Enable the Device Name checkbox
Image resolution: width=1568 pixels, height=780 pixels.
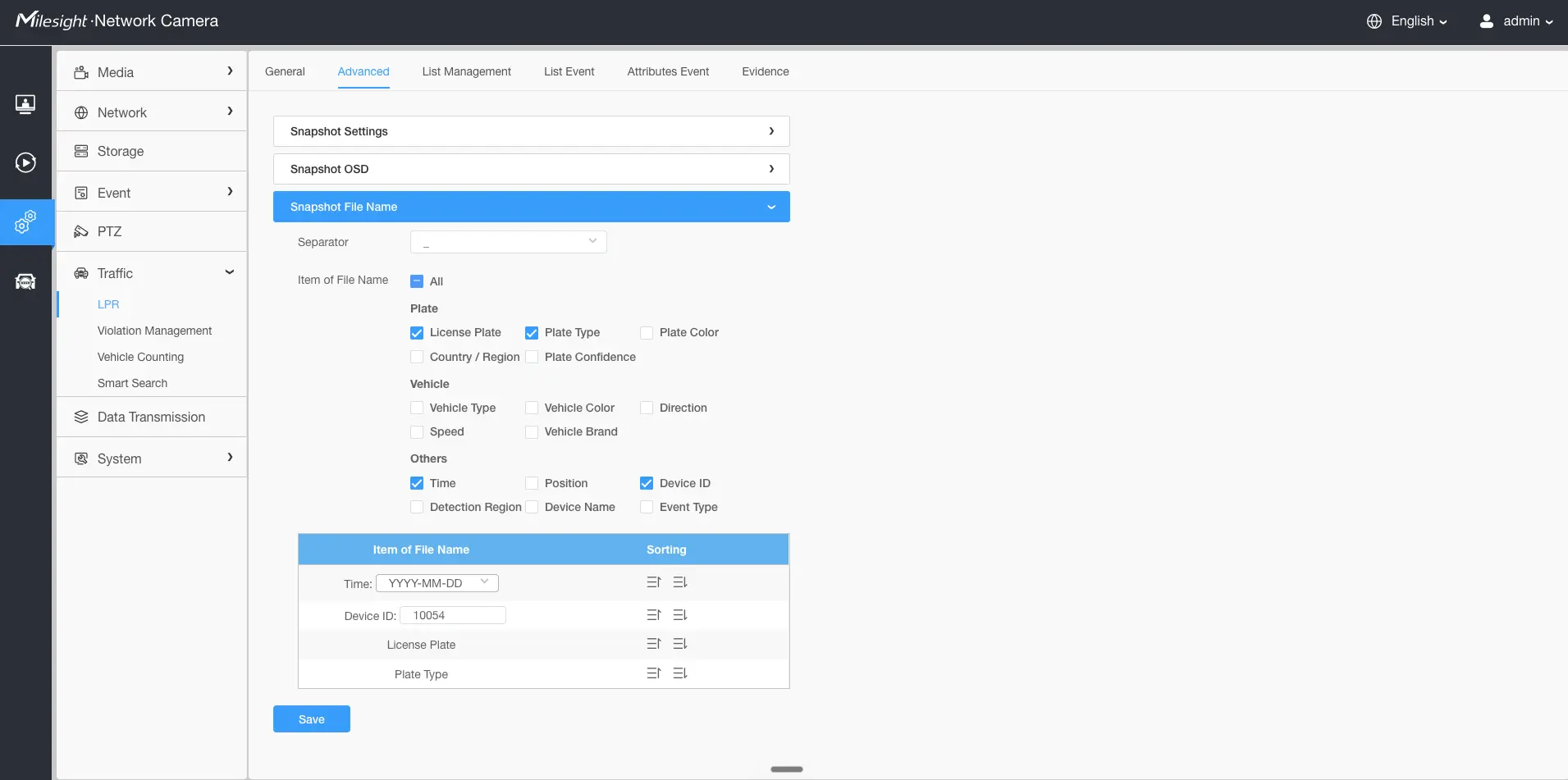click(x=532, y=507)
